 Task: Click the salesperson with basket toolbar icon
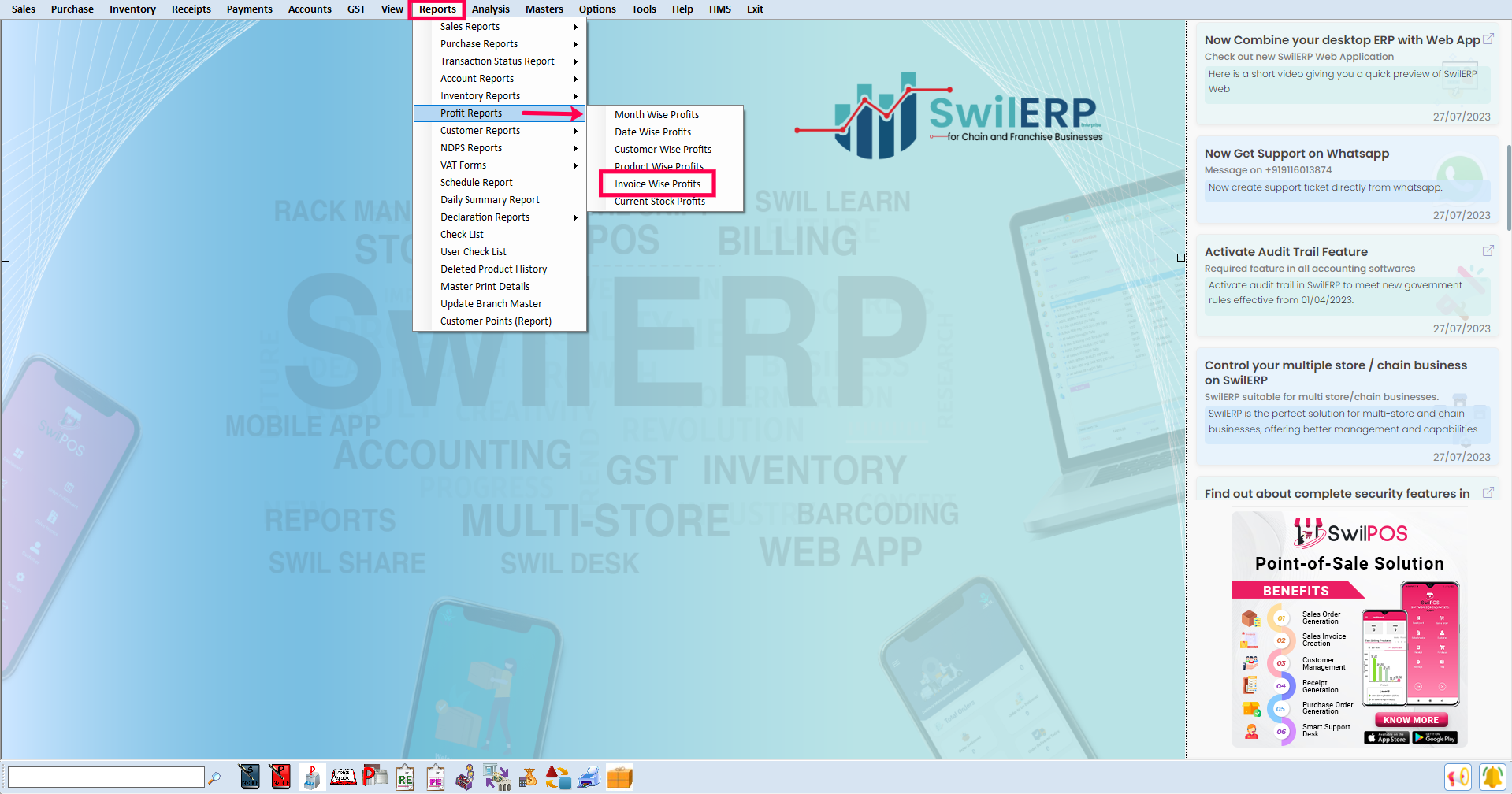(466, 777)
